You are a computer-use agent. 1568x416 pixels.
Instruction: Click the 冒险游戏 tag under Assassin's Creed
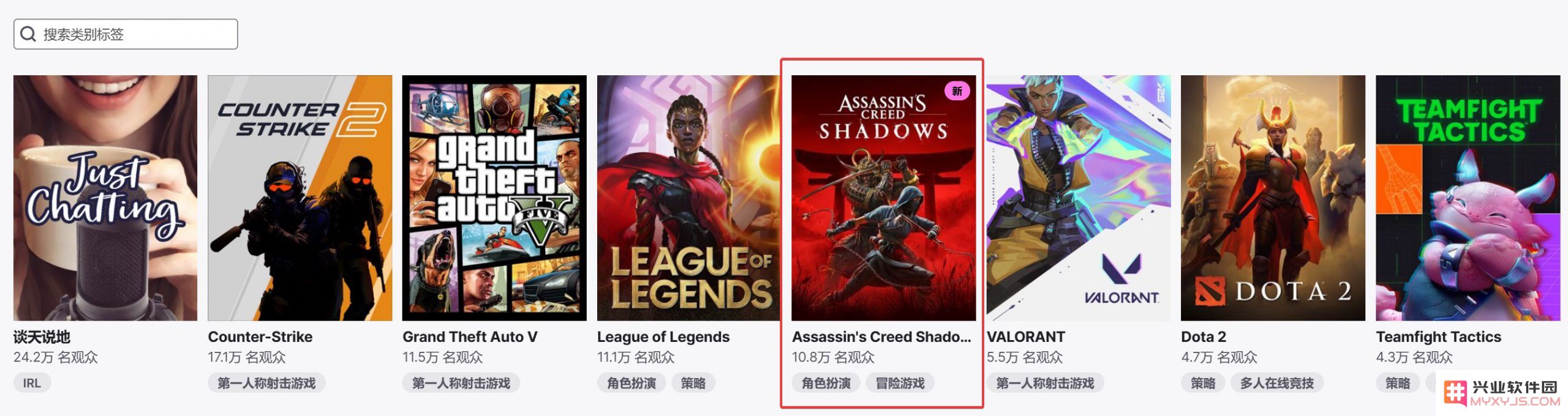click(900, 383)
